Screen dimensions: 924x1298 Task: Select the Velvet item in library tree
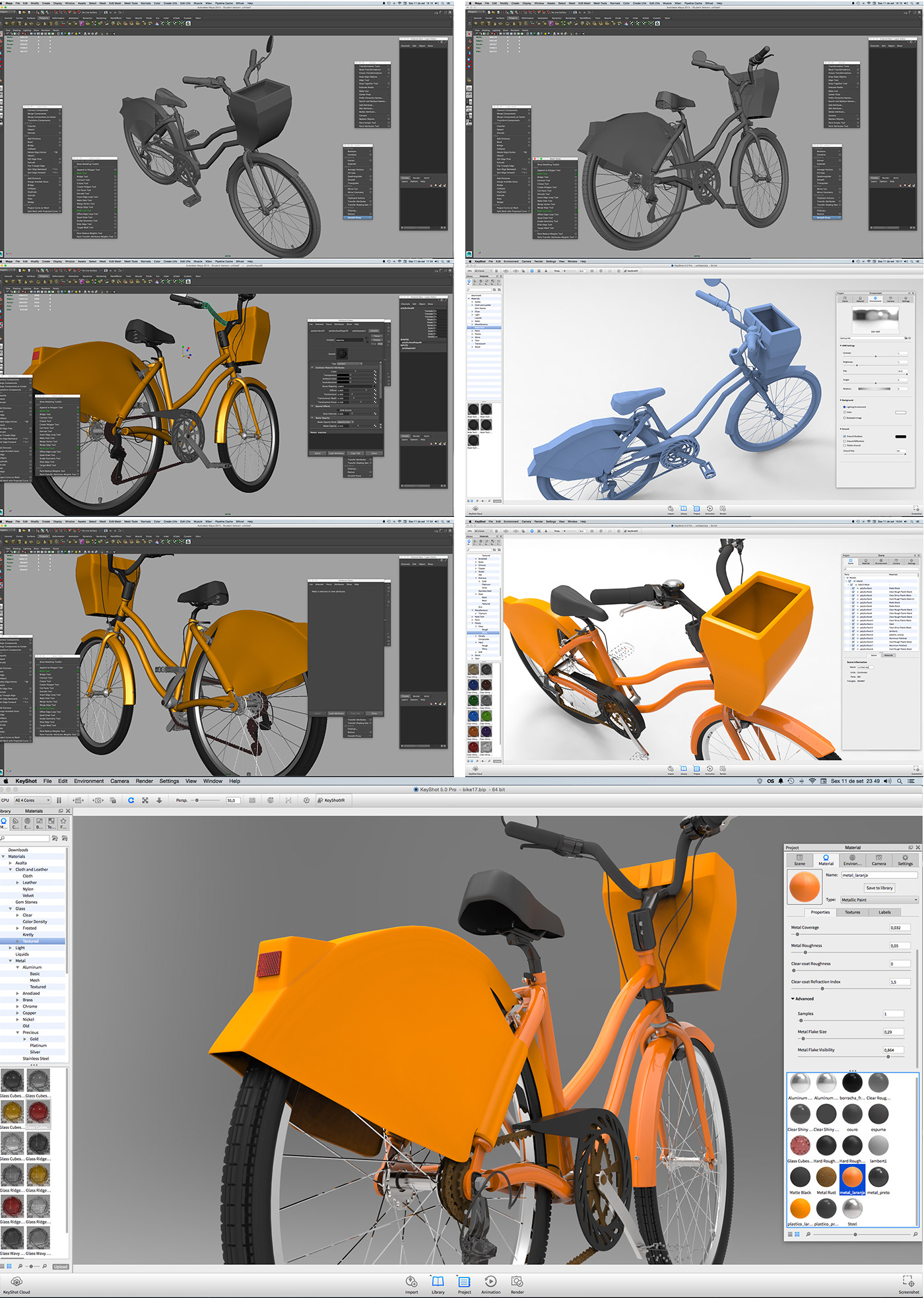[x=28, y=895]
